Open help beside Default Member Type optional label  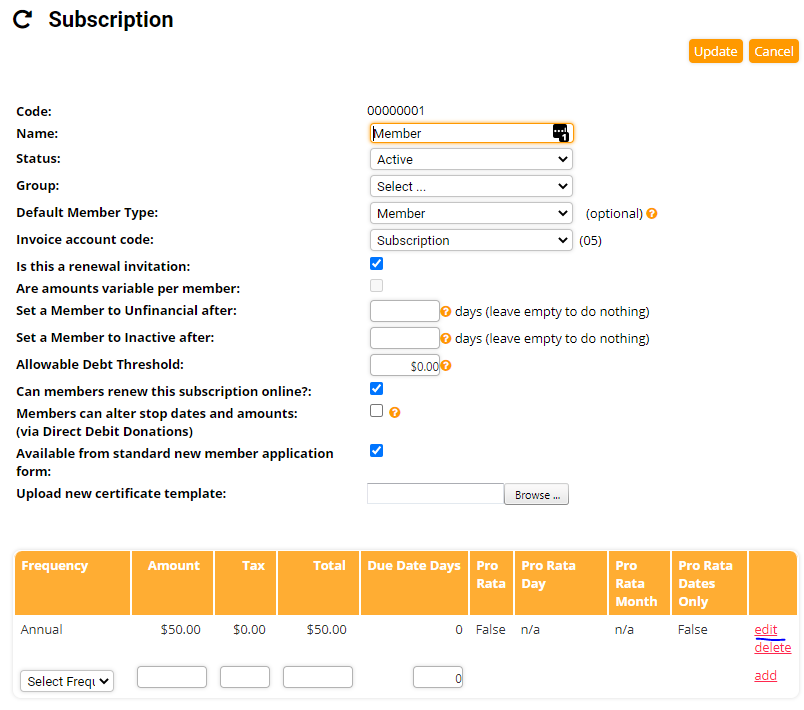652,213
